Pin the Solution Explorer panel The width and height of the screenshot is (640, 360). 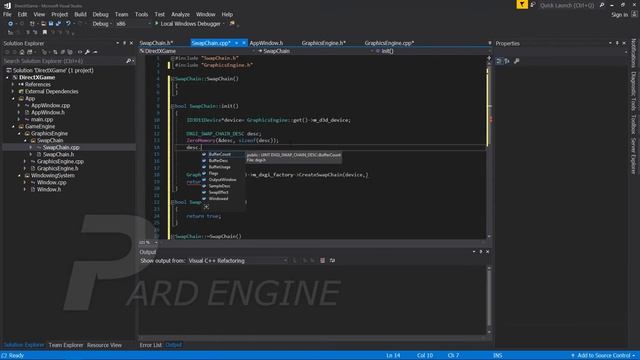tap(124, 43)
